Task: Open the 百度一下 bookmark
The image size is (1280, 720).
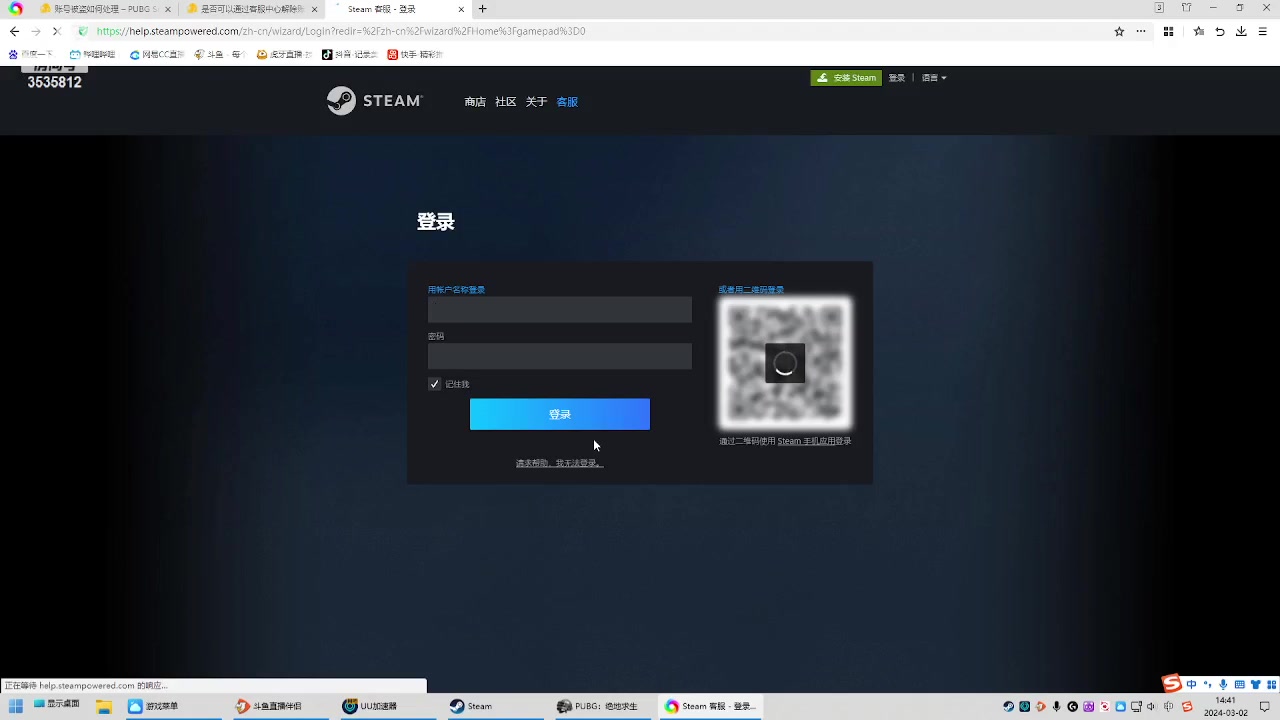Action: pyautogui.click(x=33, y=55)
